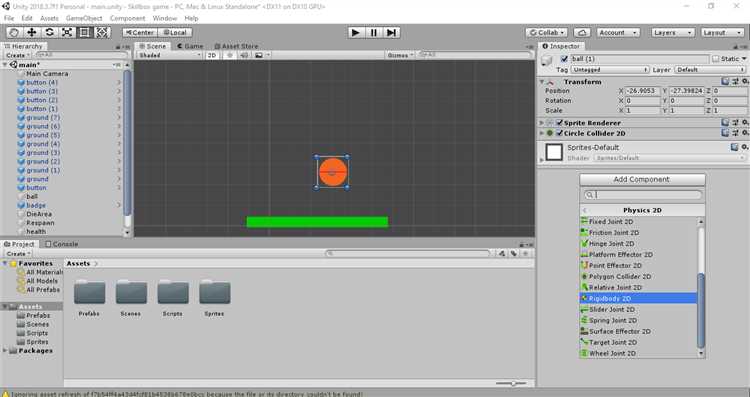The image size is (750, 397).
Task: Switch to the Asset Store tab
Action: (x=236, y=46)
